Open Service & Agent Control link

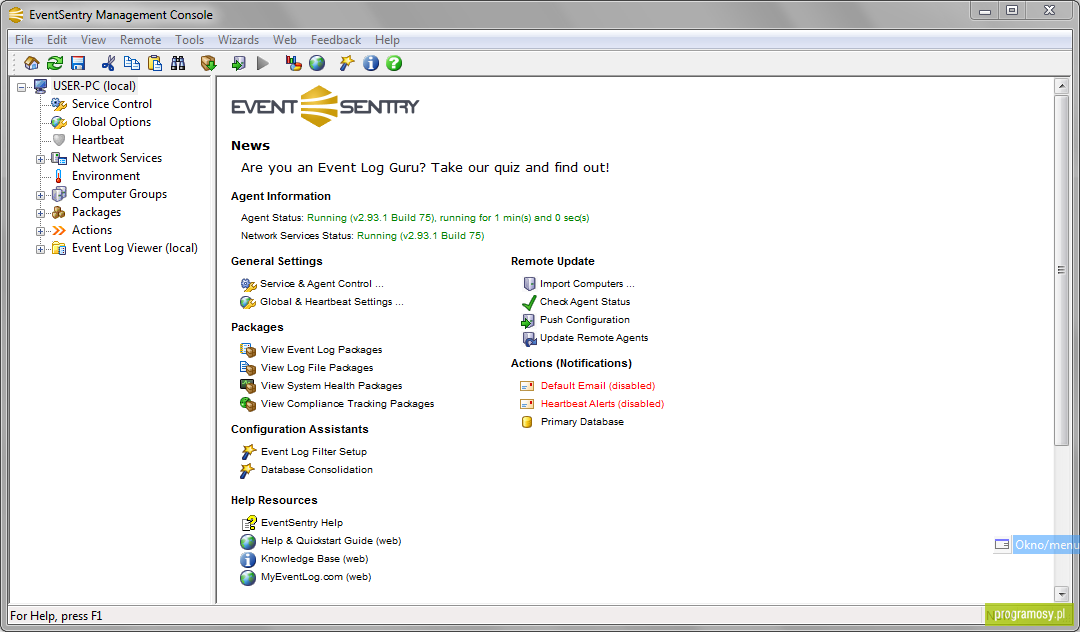pyautogui.click(x=322, y=284)
